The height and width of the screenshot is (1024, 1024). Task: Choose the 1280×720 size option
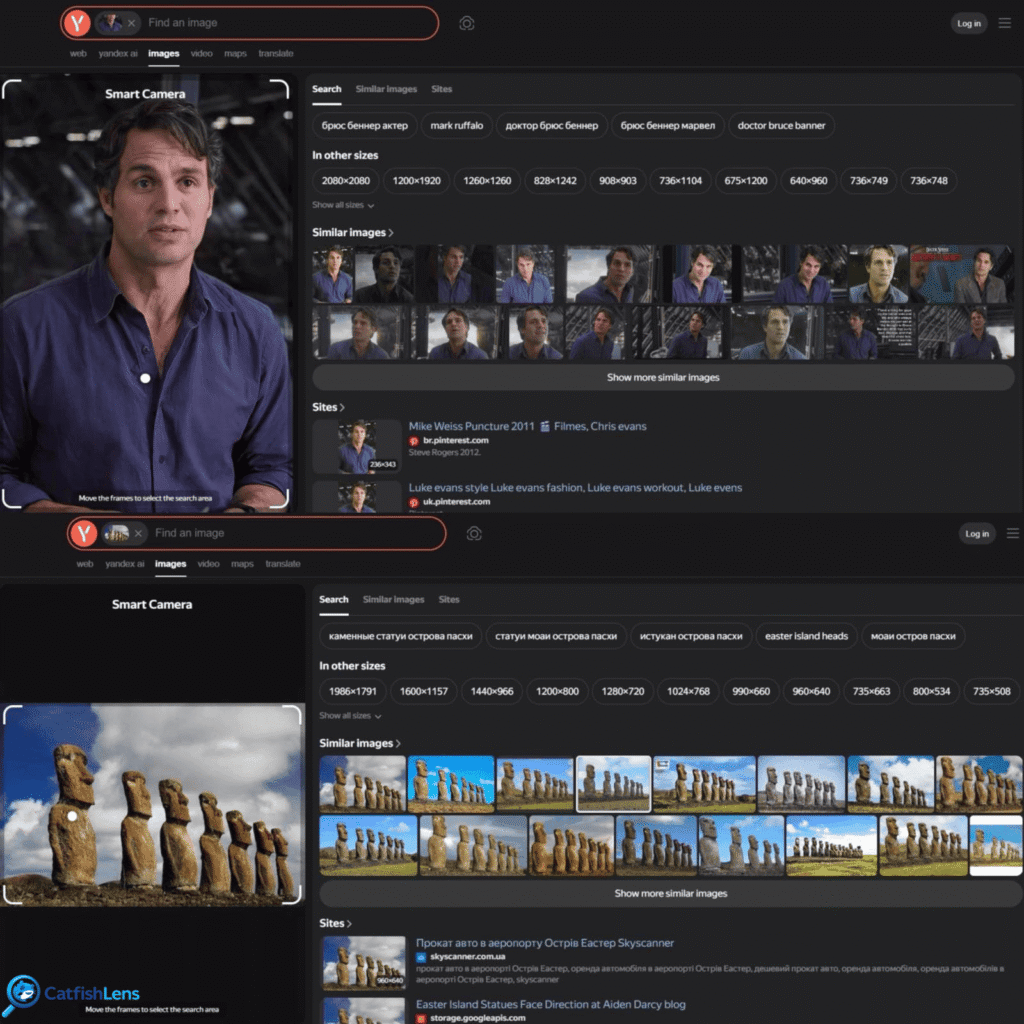[x=622, y=692]
